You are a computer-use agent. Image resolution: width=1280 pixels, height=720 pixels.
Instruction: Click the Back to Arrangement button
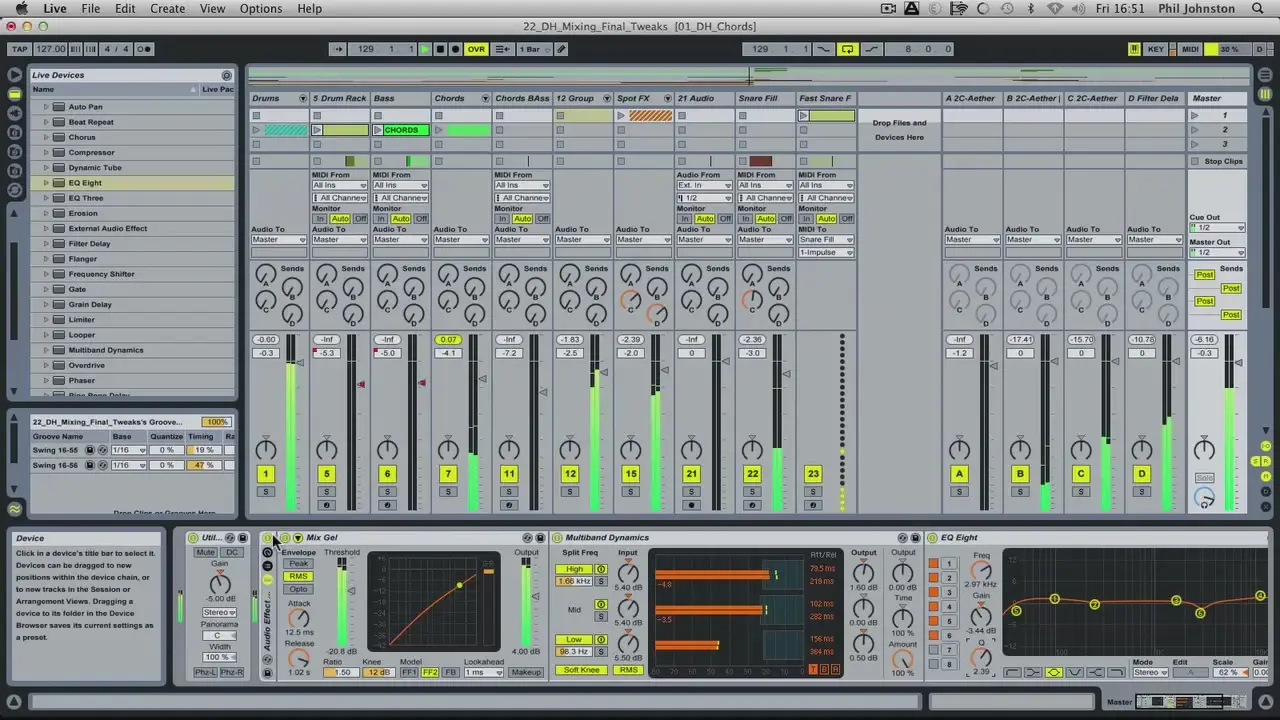[x=502, y=49]
